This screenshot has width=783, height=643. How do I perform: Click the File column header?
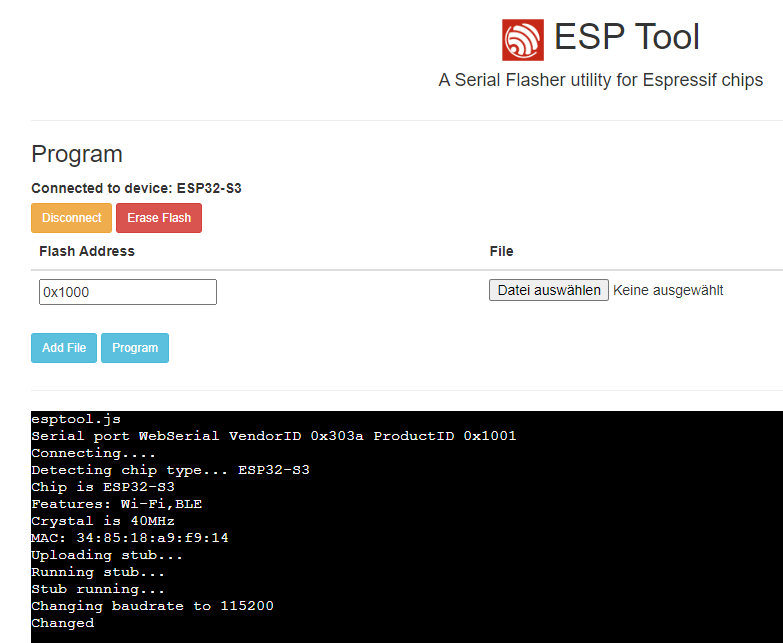[501, 251]
